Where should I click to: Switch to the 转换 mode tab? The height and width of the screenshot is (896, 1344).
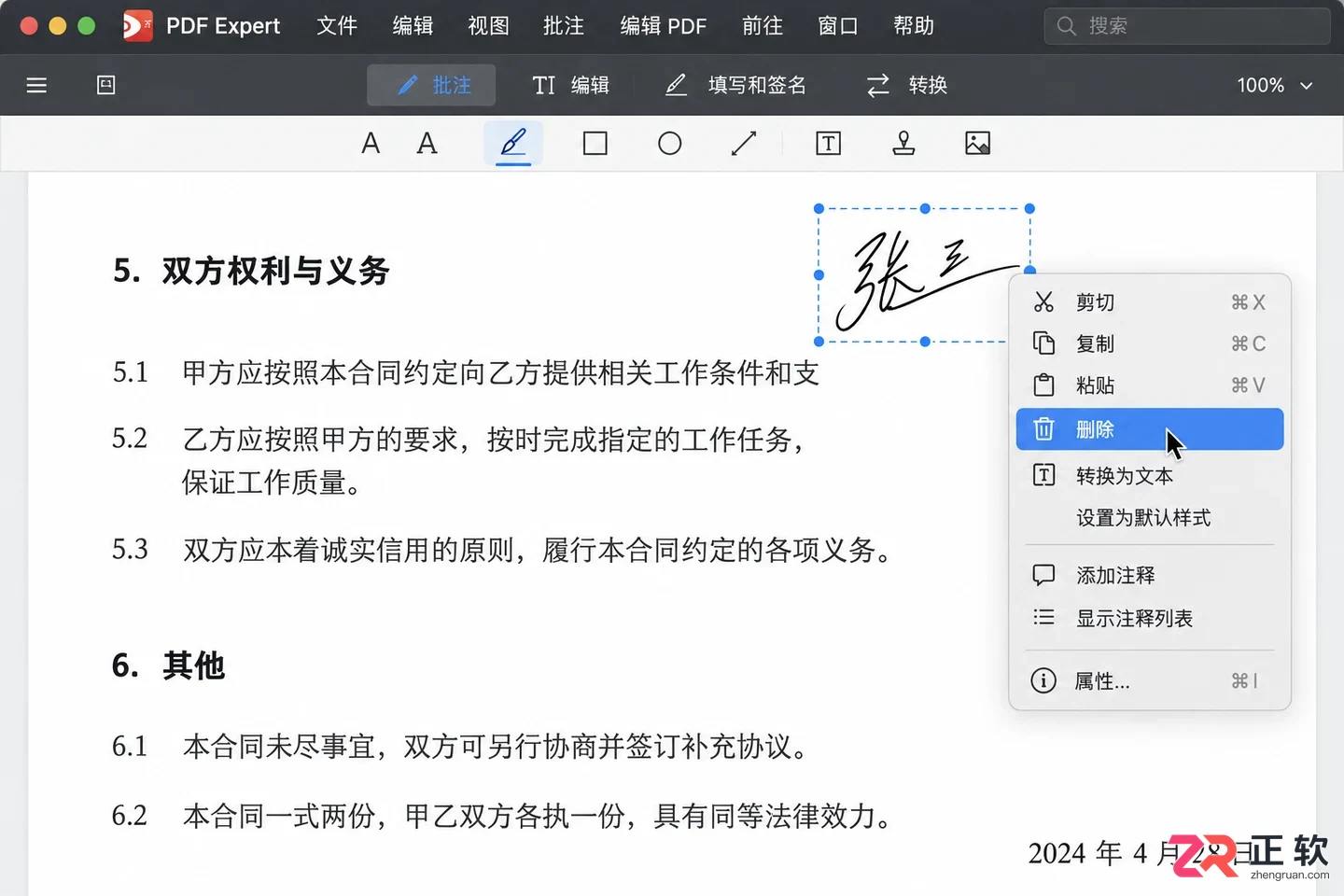pos(906,86)
